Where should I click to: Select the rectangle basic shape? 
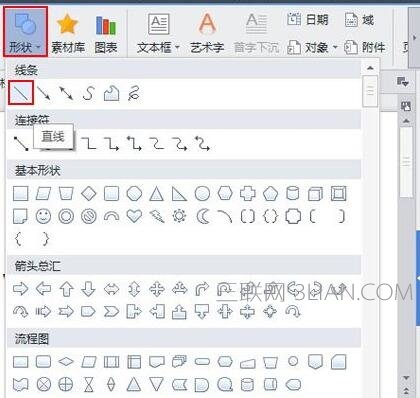click(x=21, y=194)
